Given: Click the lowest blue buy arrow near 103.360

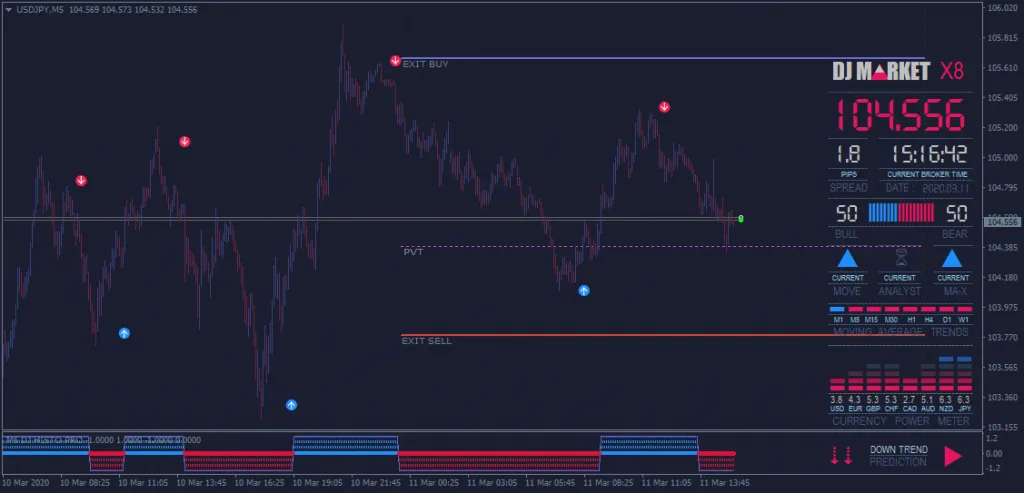Looking at the screenshot, I should (291, 405).
